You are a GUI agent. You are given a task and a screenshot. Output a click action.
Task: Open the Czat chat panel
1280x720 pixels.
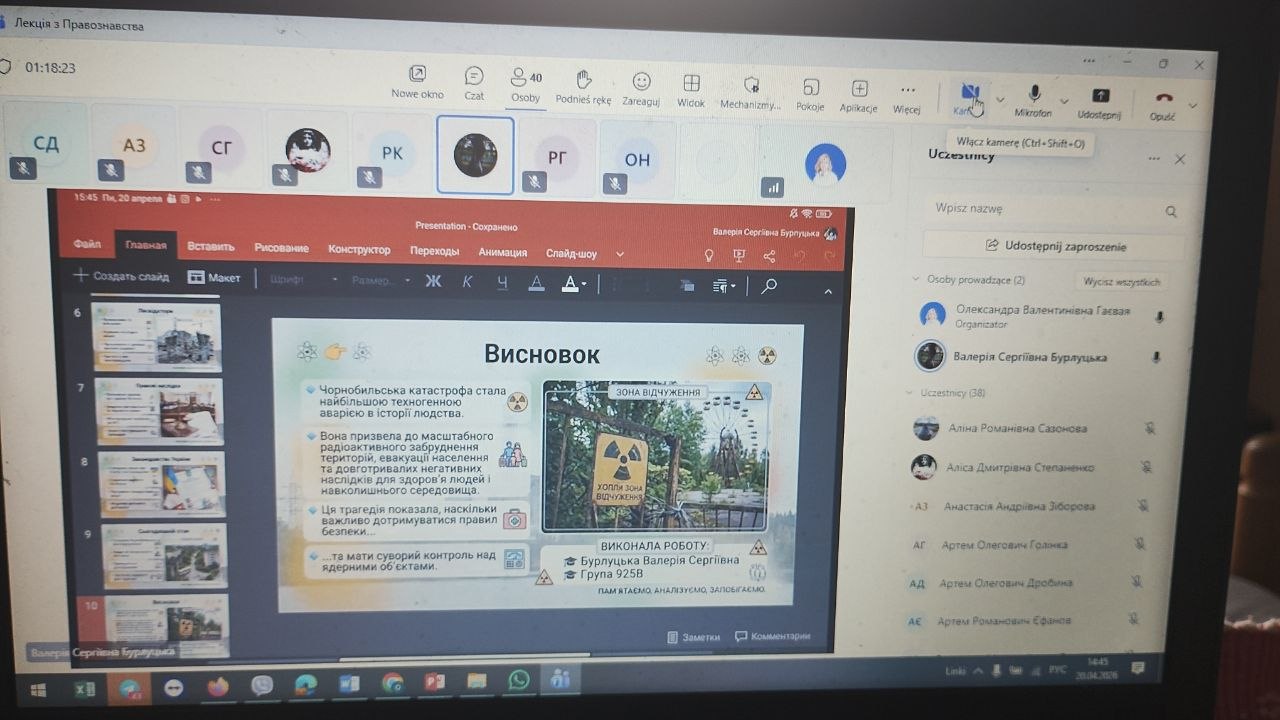(x=474, y=82)
